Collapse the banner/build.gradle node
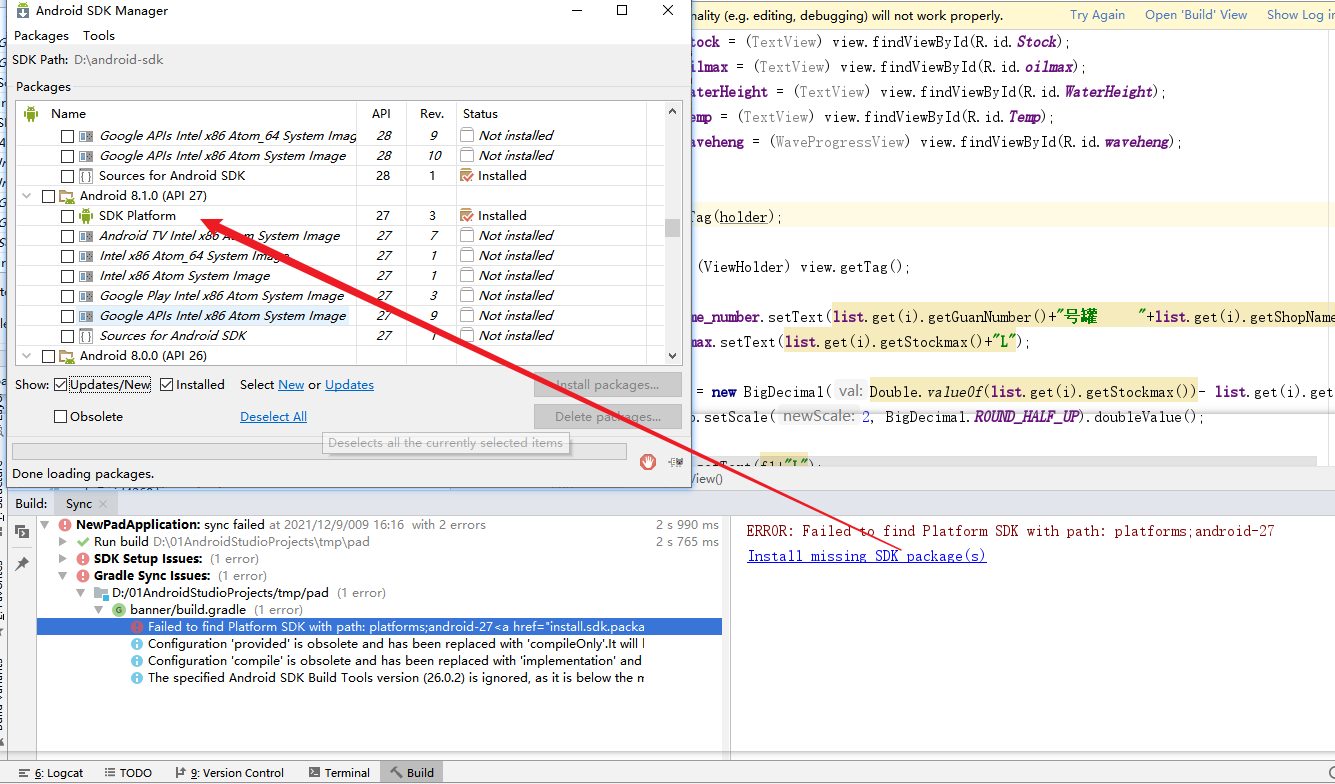Screen dimensions: 1335x784 [x=99, y=610]
